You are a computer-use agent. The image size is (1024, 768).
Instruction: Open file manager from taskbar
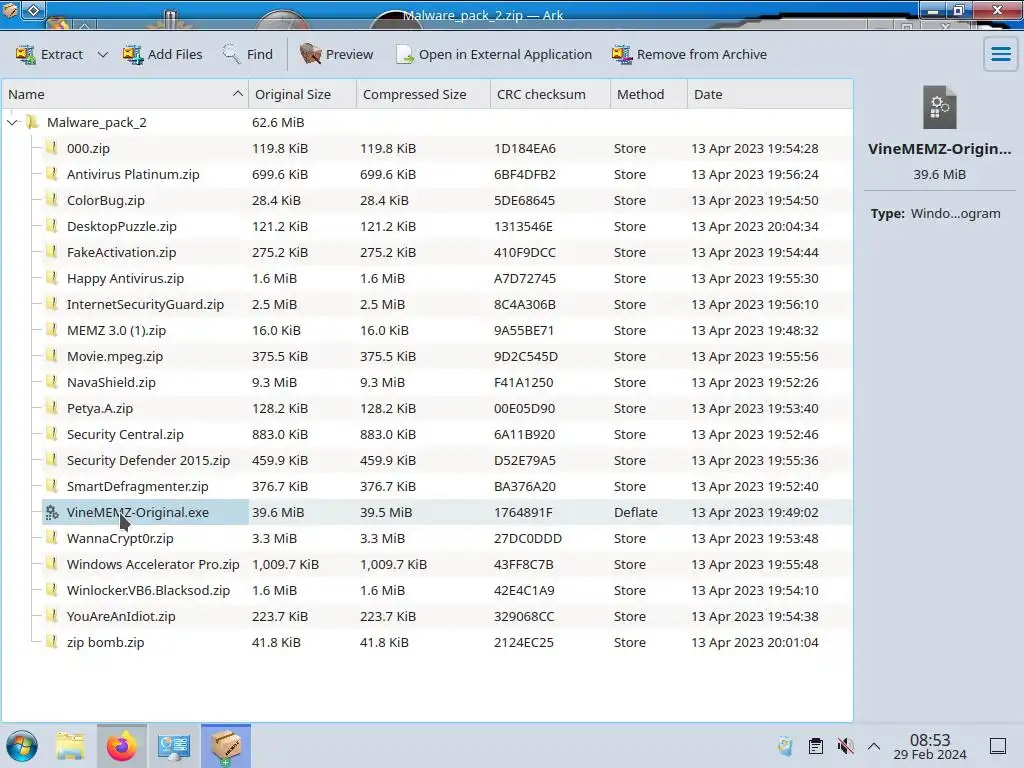click(70, 746)
